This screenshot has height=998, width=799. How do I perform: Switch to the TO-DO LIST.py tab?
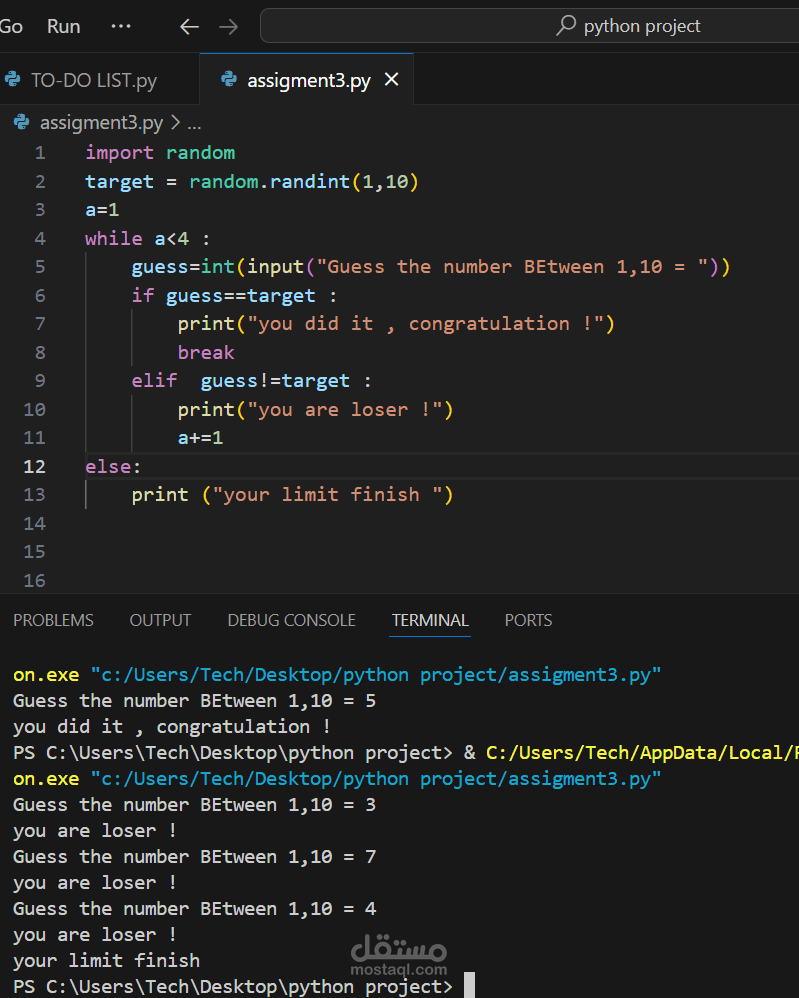tap(94, 80)
